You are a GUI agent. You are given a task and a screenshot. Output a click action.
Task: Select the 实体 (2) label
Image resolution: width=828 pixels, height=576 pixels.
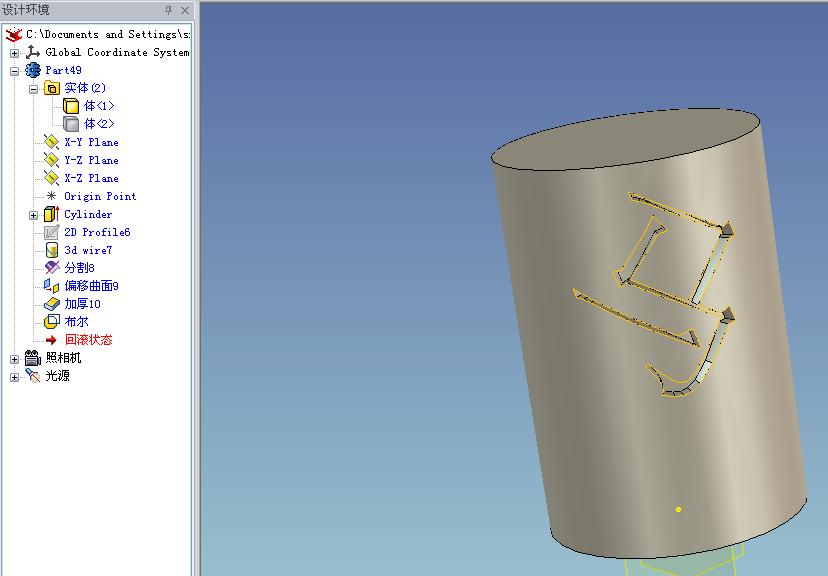[x=85, y=88]
